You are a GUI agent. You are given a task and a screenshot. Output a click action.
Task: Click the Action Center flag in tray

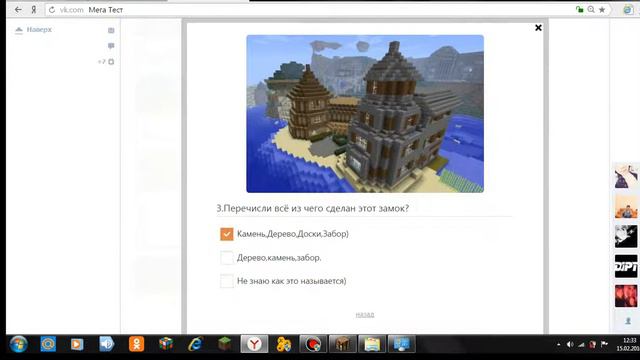point(604,344)
